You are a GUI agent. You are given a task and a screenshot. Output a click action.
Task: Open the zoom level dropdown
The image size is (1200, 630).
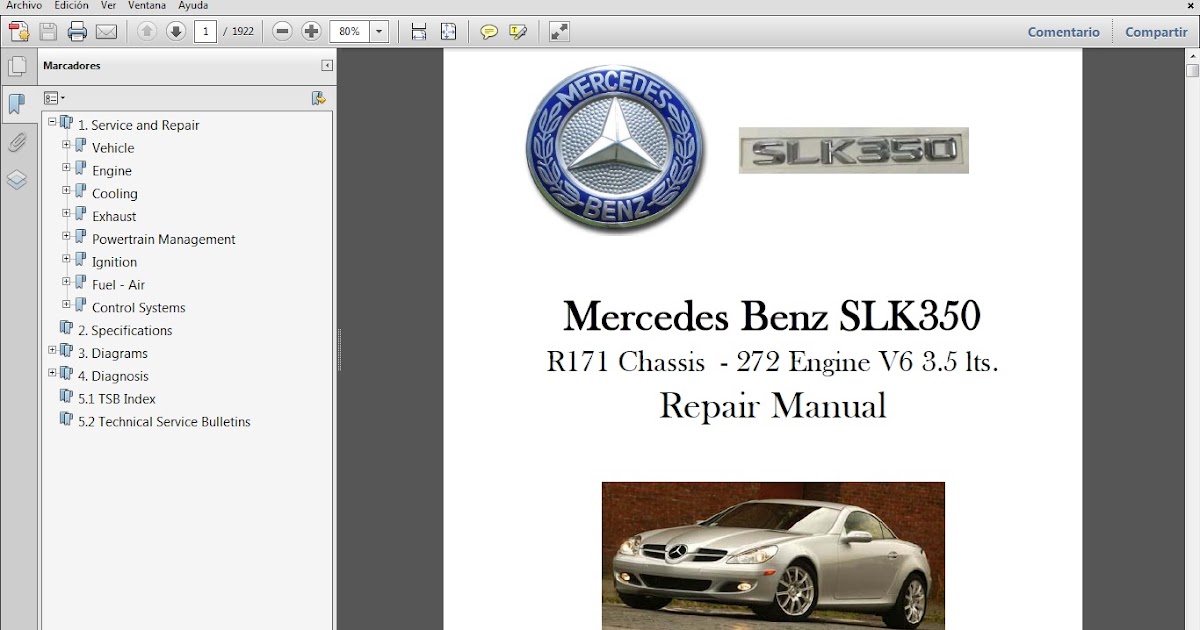point(378,31)
